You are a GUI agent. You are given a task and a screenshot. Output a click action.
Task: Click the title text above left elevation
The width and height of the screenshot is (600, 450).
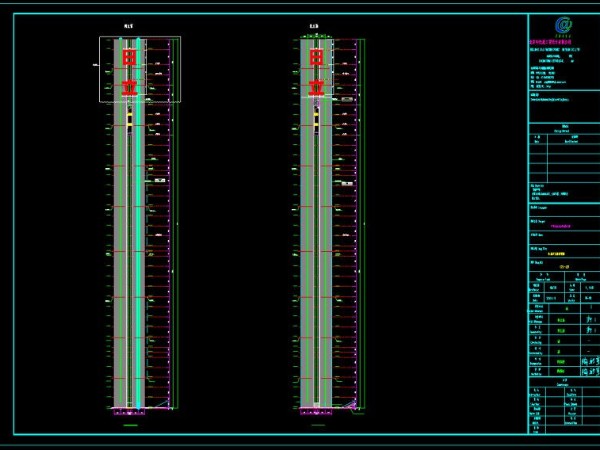click(129, 26)
